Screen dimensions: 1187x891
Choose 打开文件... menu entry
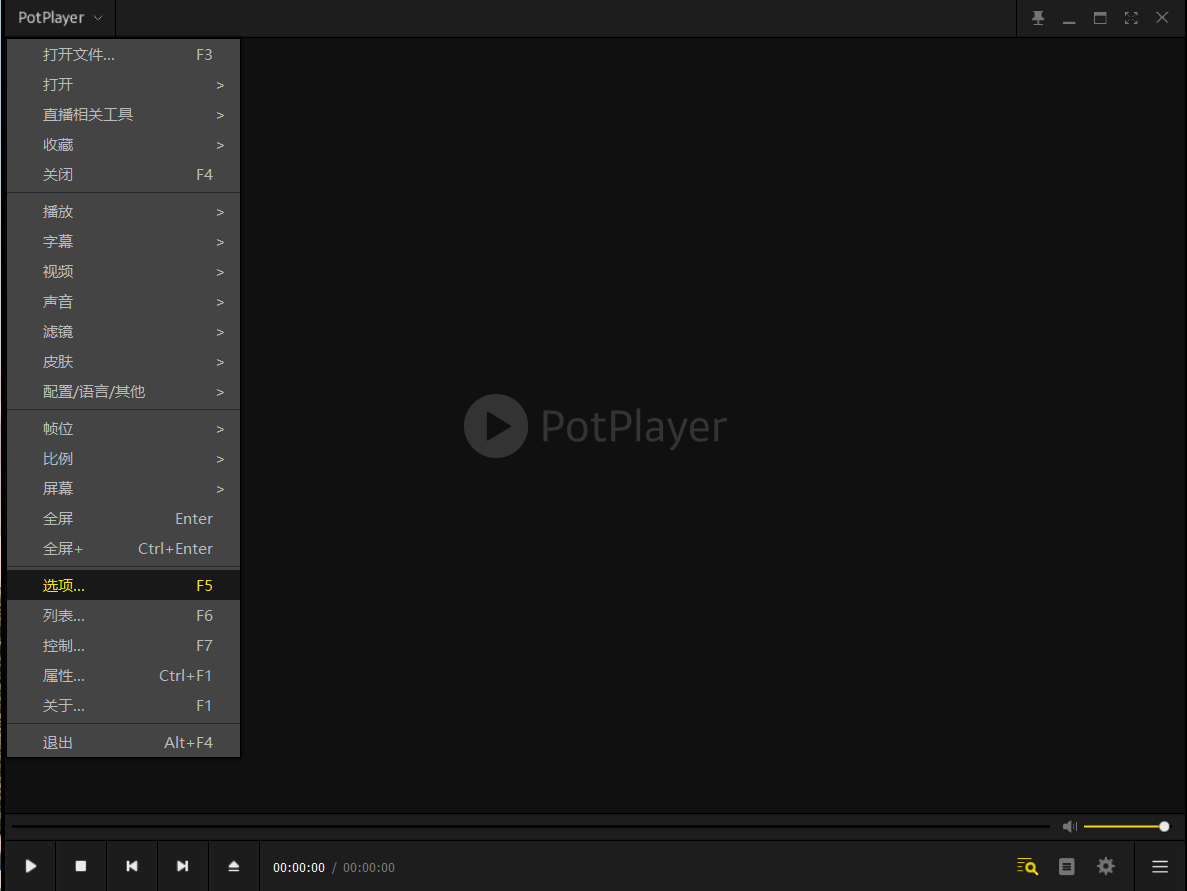point(123,55)
